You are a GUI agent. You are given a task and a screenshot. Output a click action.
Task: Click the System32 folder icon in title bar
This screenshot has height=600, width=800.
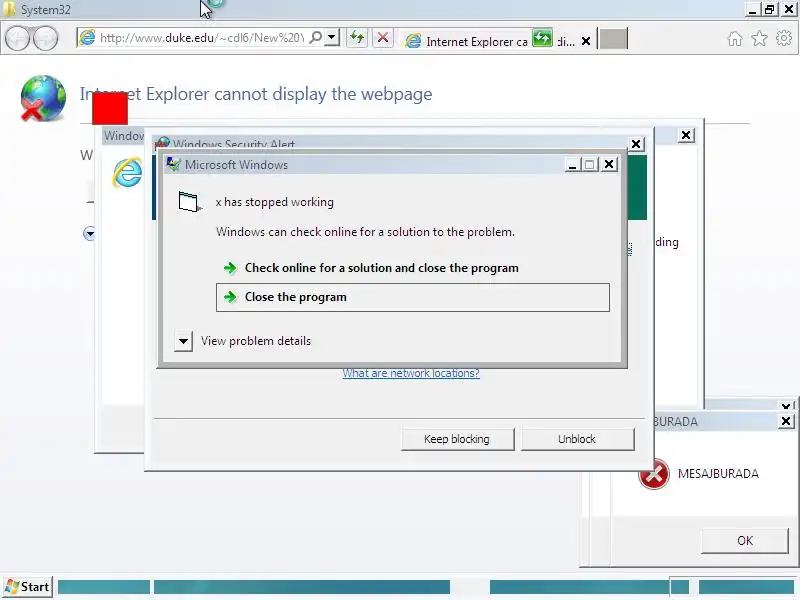(x=8, y=9)
